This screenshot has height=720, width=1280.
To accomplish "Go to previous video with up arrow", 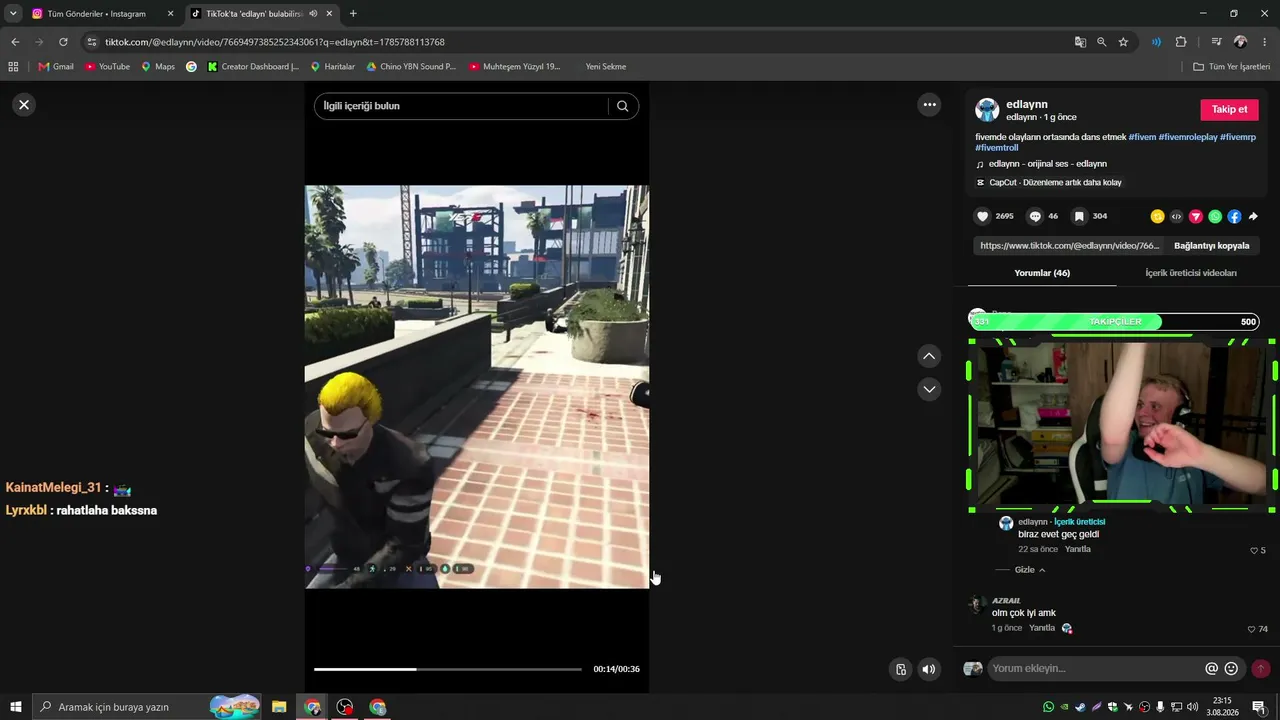I will tap(929, 356).
